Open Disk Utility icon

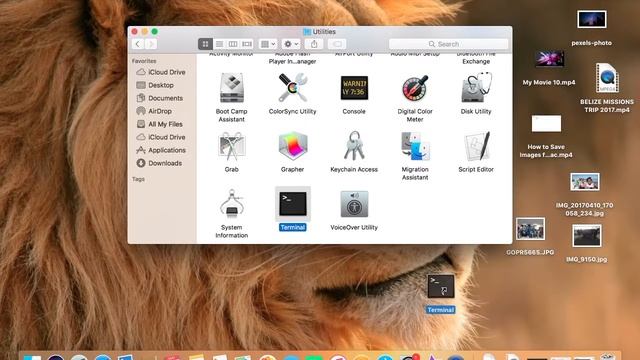pos(476,88)
